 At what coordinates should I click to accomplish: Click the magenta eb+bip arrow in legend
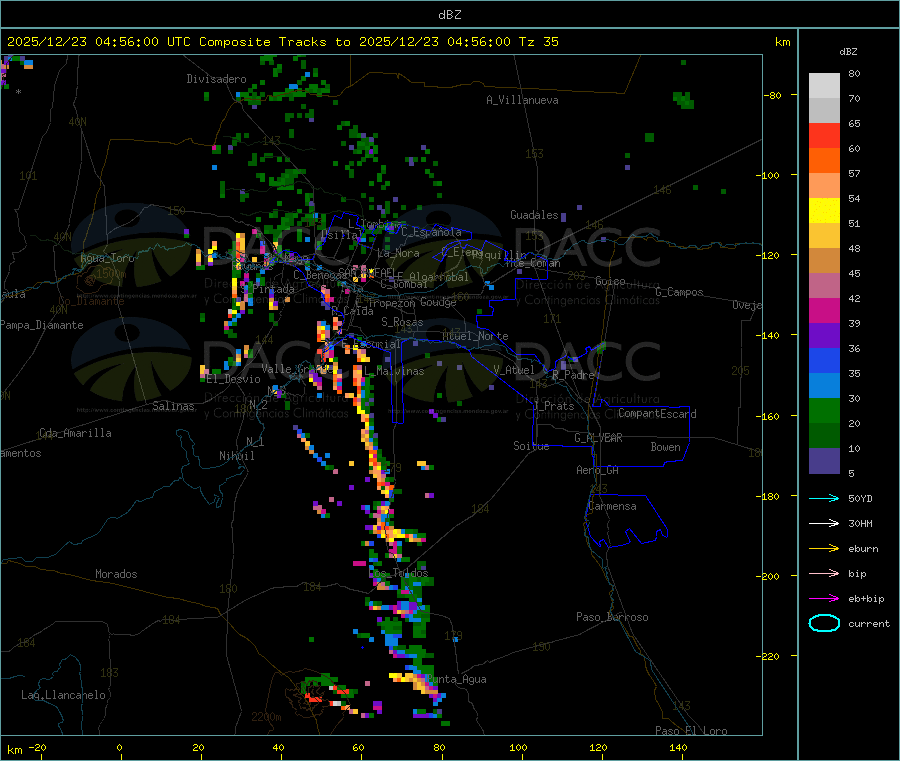pos(824,598)
